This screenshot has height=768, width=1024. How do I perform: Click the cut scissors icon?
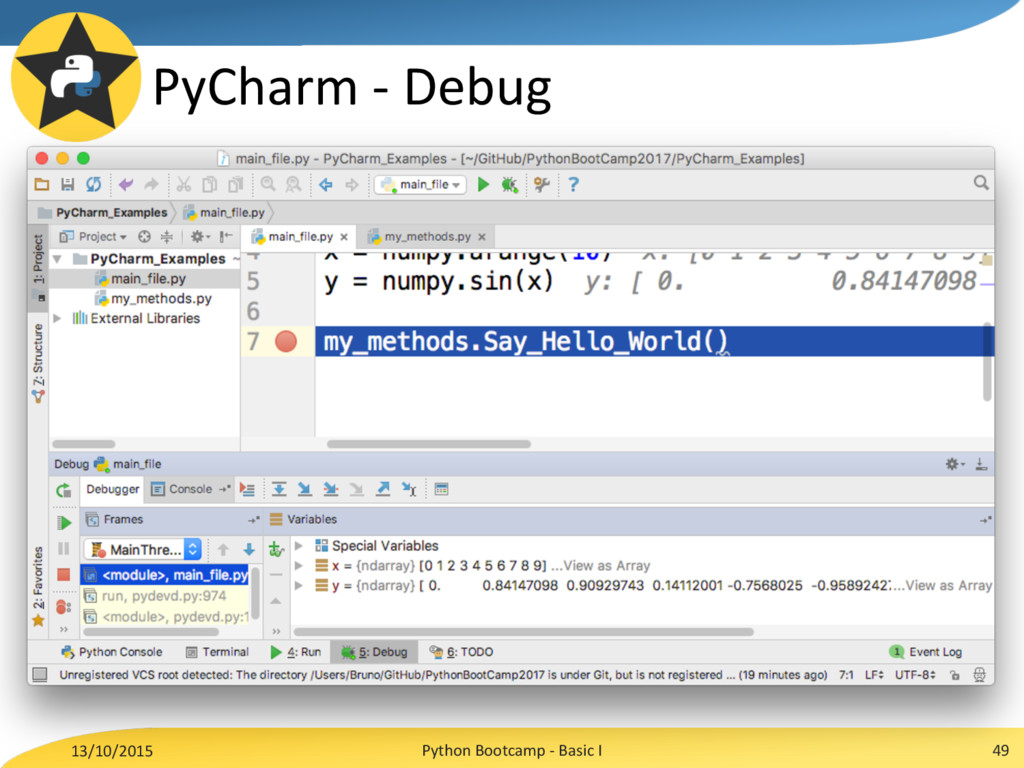click(184, 185)
